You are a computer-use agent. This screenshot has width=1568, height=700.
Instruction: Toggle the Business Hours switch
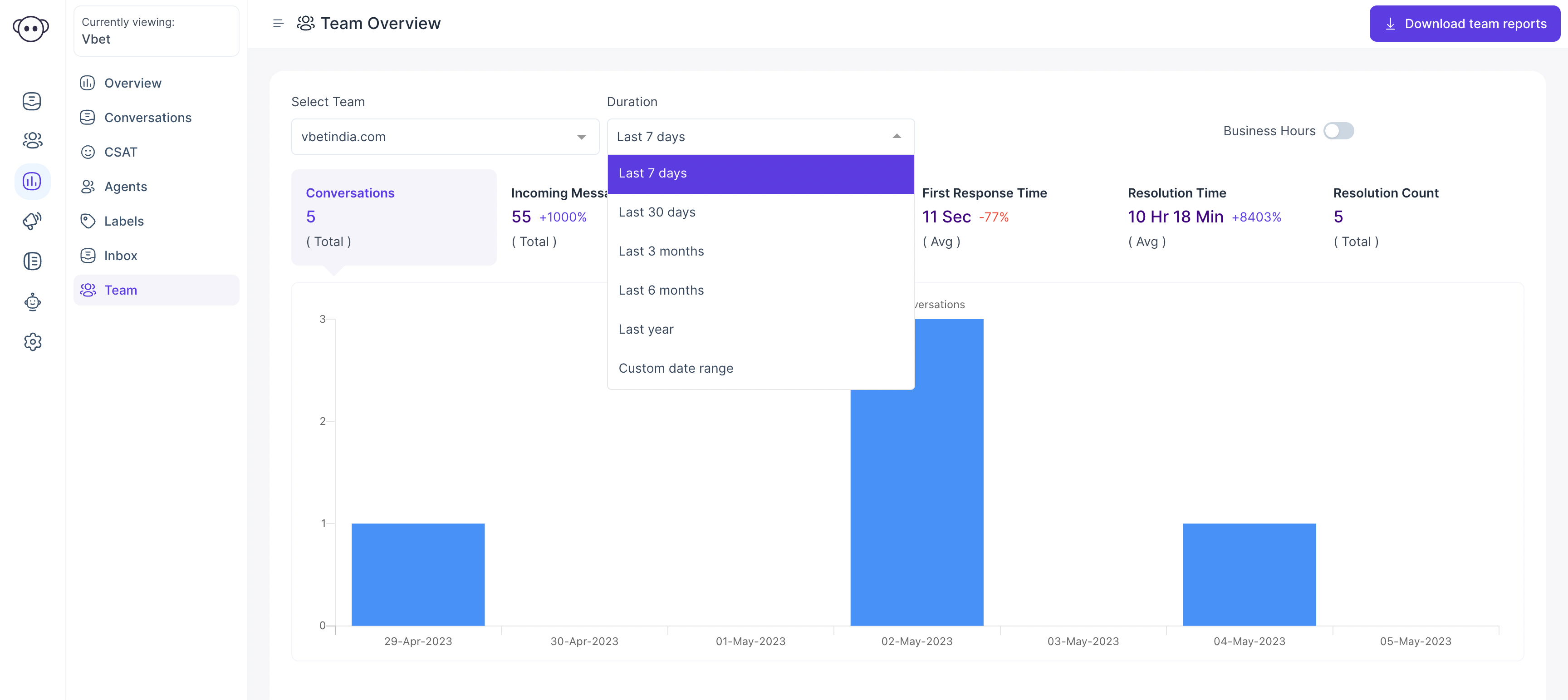[x=1338, y=131]
